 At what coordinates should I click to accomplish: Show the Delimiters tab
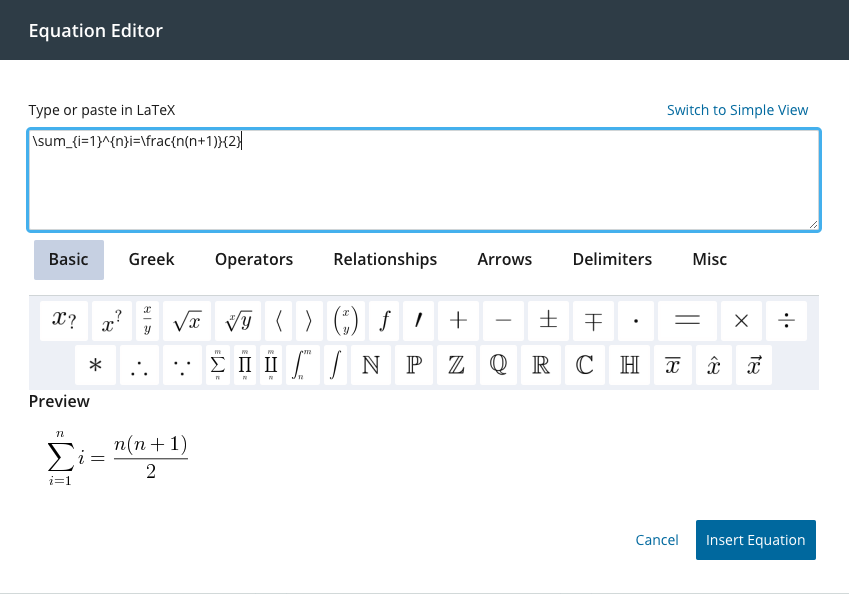point(612,259)
